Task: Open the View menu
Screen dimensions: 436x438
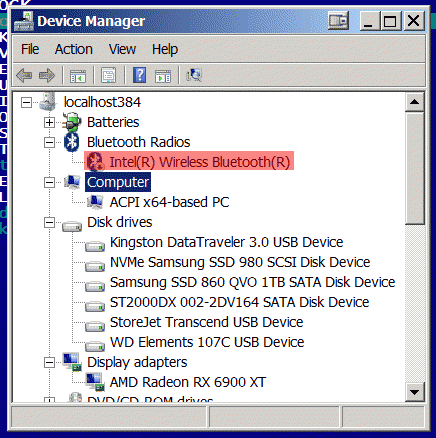Action: tap(122, 49)
